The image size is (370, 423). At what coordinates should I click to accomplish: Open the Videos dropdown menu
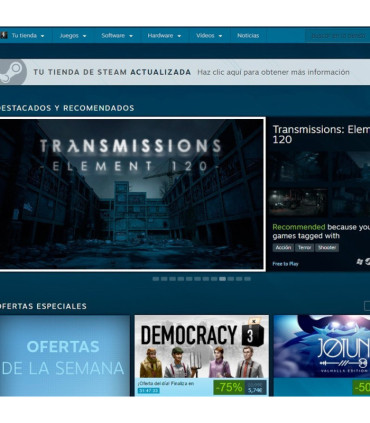pyautogui.click(x=209, y=36)
